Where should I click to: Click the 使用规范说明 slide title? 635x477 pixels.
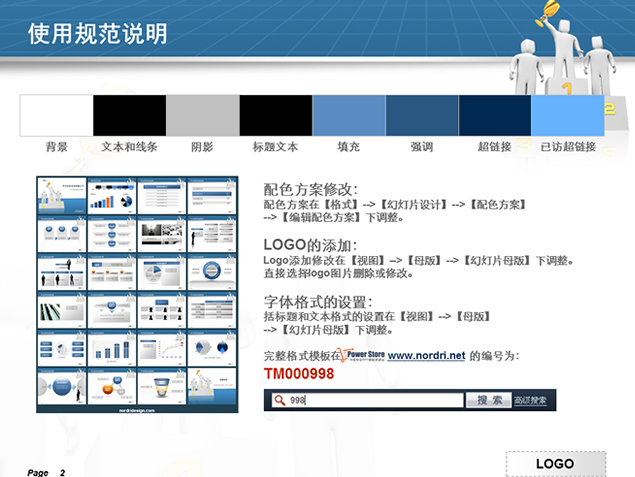[x=97, y=34]
